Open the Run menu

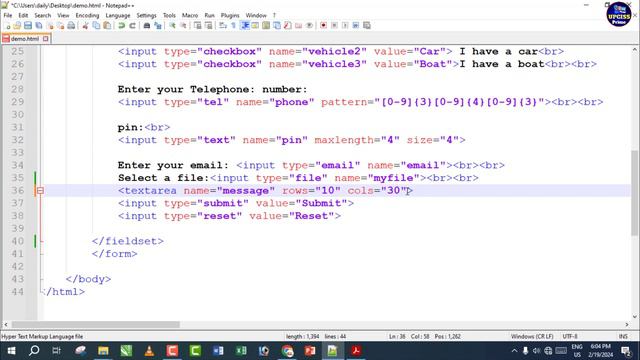[209, 15]
